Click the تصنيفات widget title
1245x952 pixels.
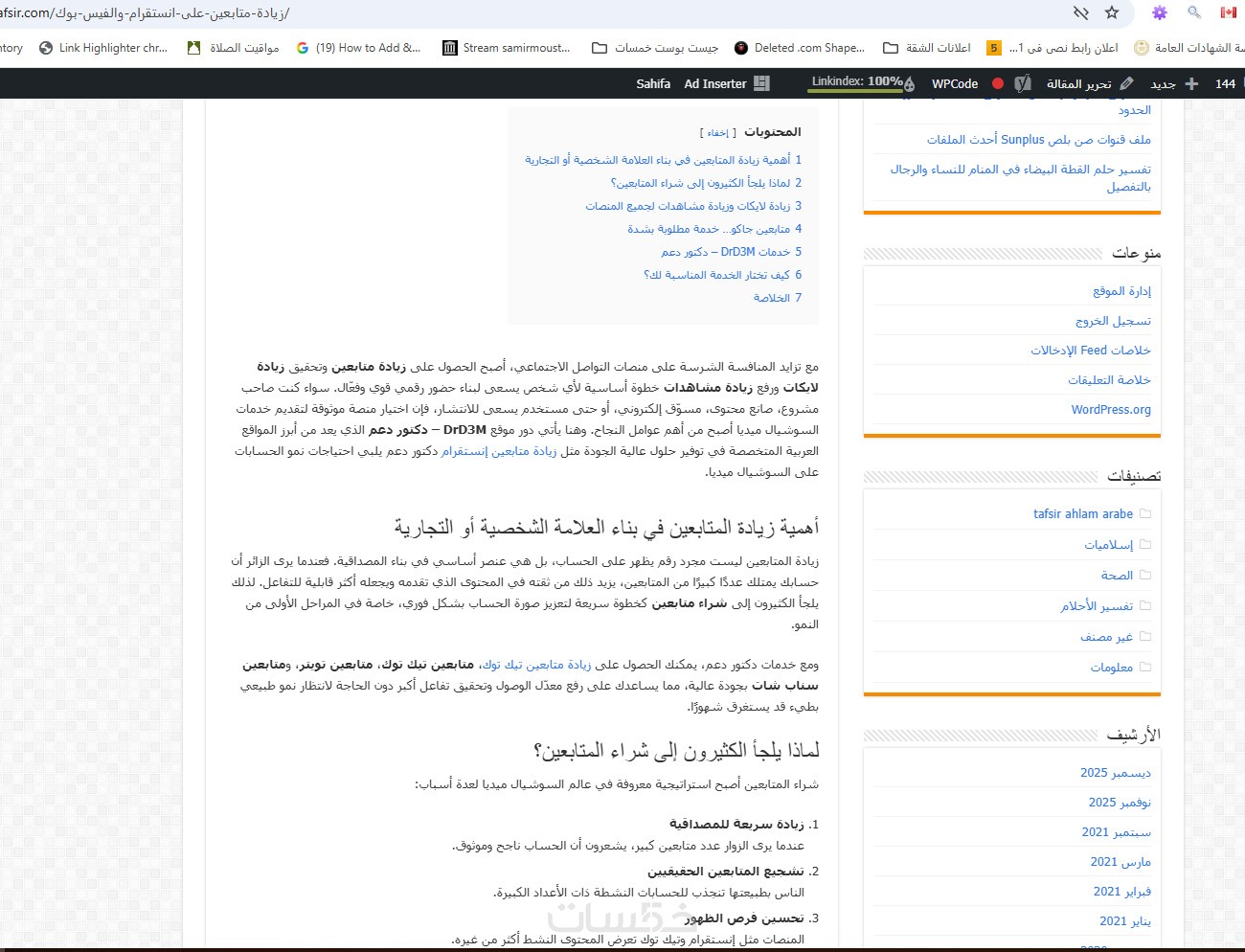point(1134,476)
